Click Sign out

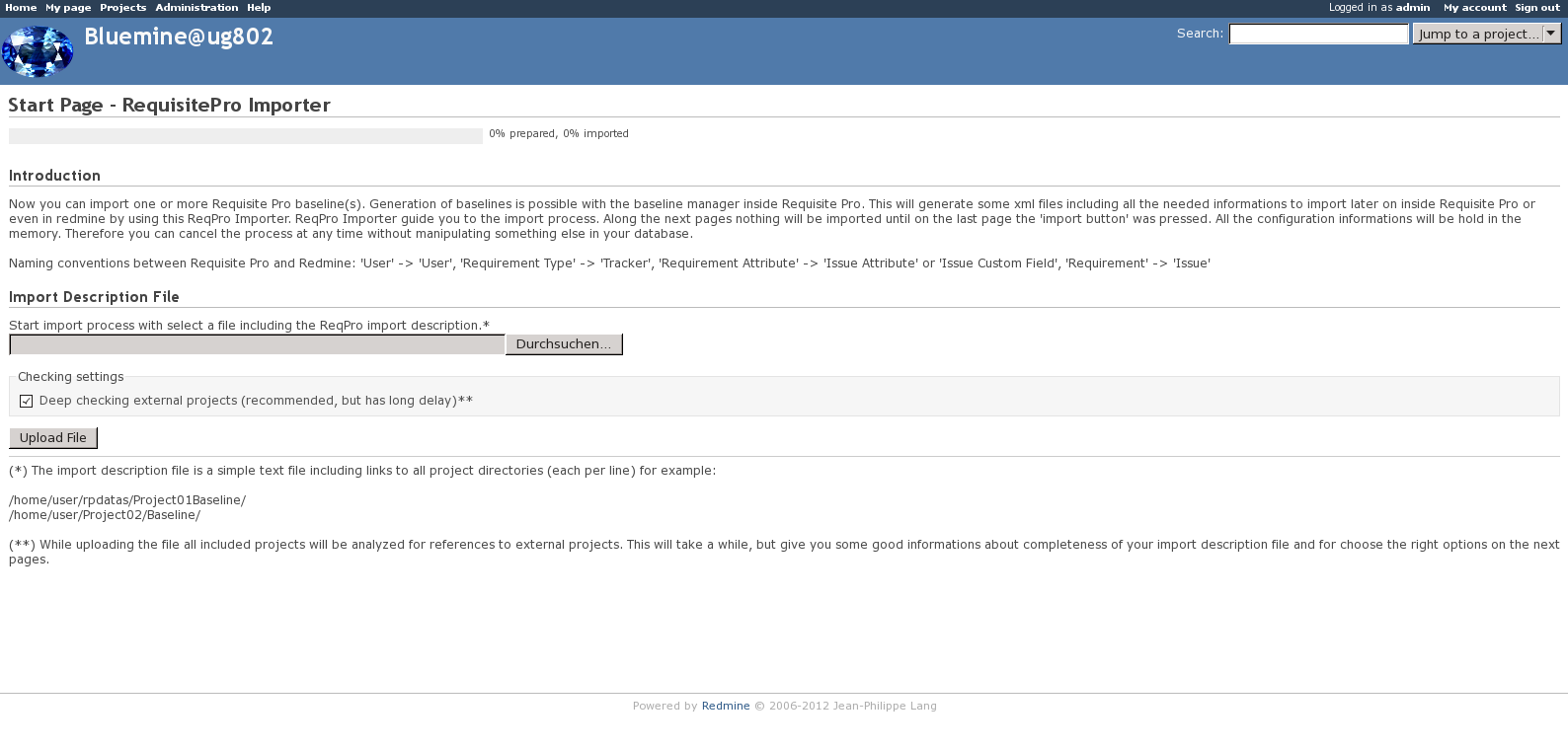1537,8
